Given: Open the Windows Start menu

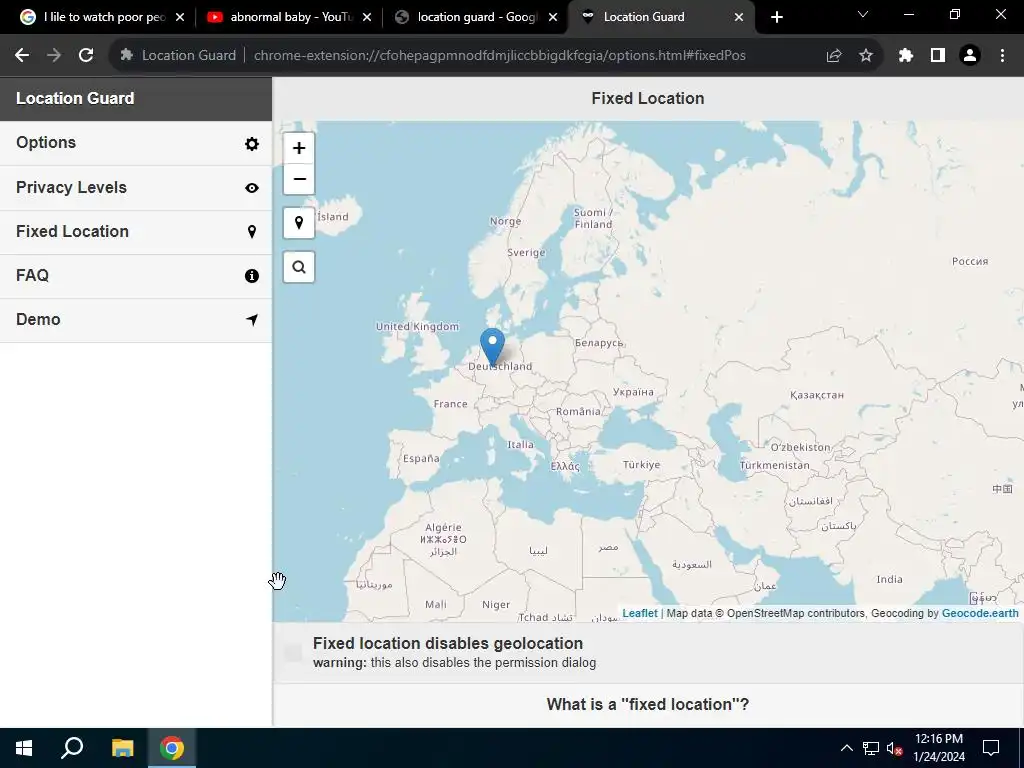Looking at the screenshot, I should [24, 748].
